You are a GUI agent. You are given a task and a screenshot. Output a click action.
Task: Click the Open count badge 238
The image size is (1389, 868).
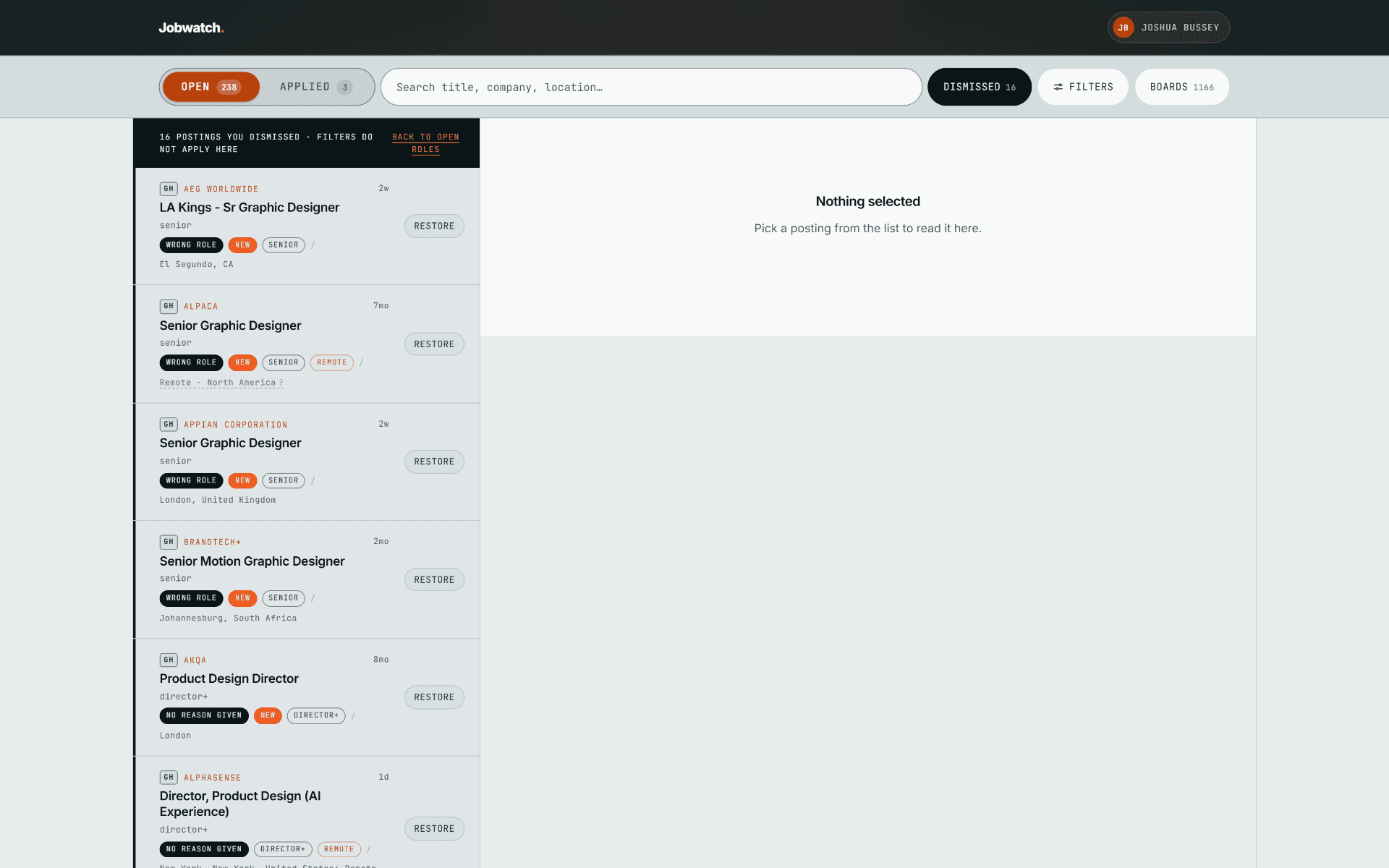tap(229, 88)
